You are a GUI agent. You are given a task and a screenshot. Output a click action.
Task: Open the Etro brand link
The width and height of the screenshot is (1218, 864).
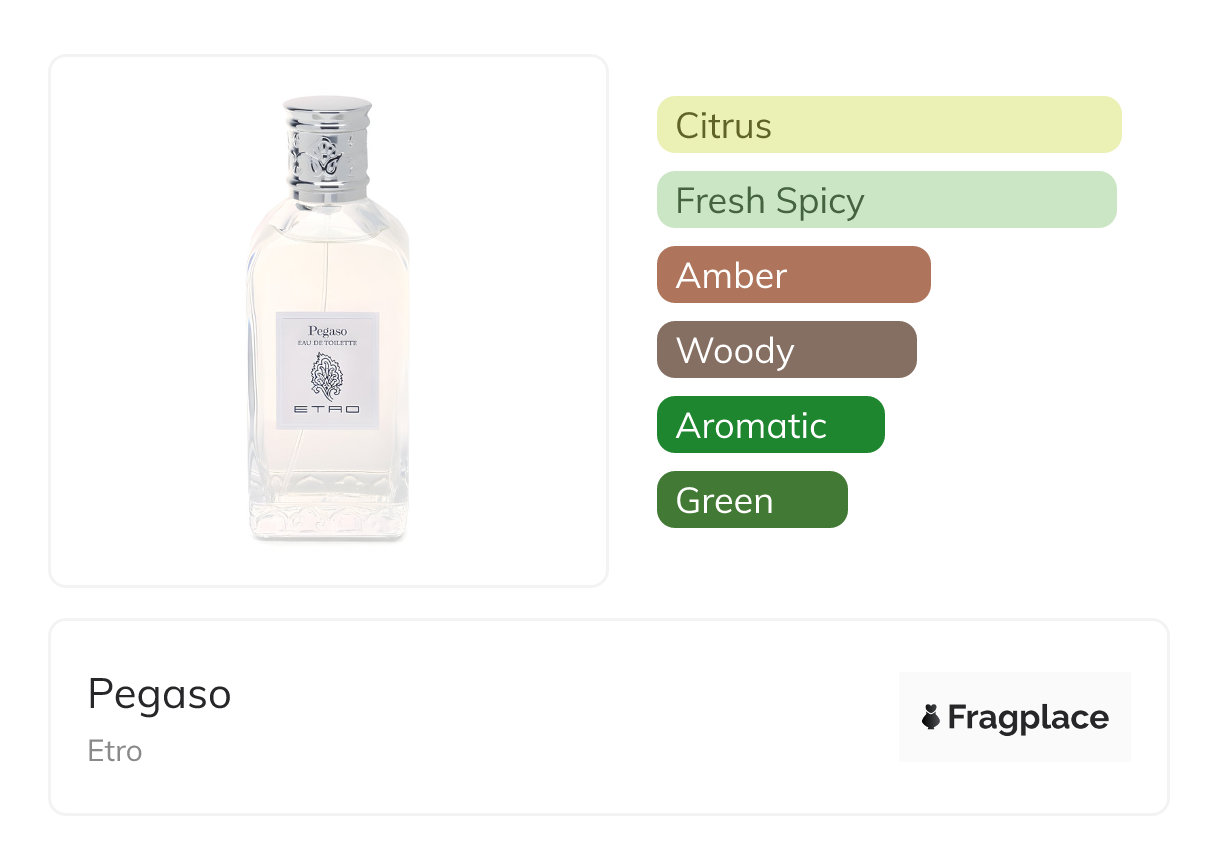click(115, 751)
